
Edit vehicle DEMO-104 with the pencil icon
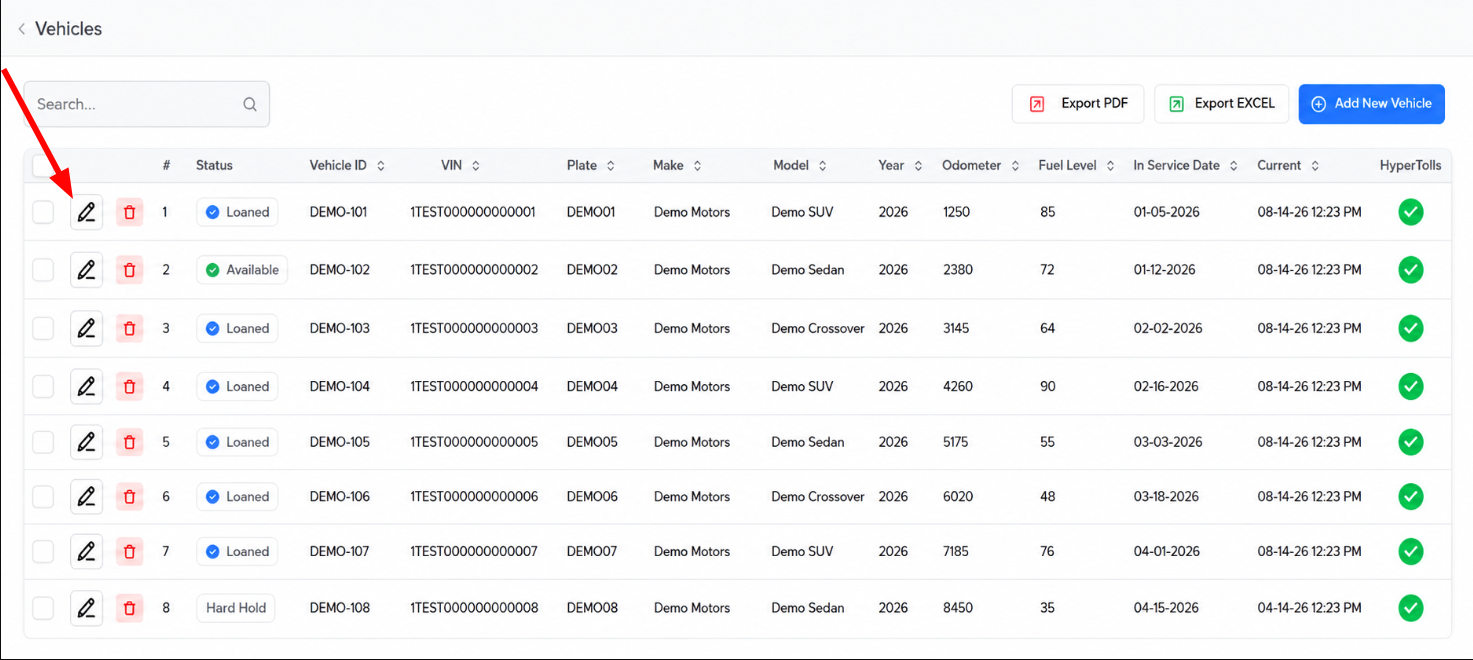(87, 386)
